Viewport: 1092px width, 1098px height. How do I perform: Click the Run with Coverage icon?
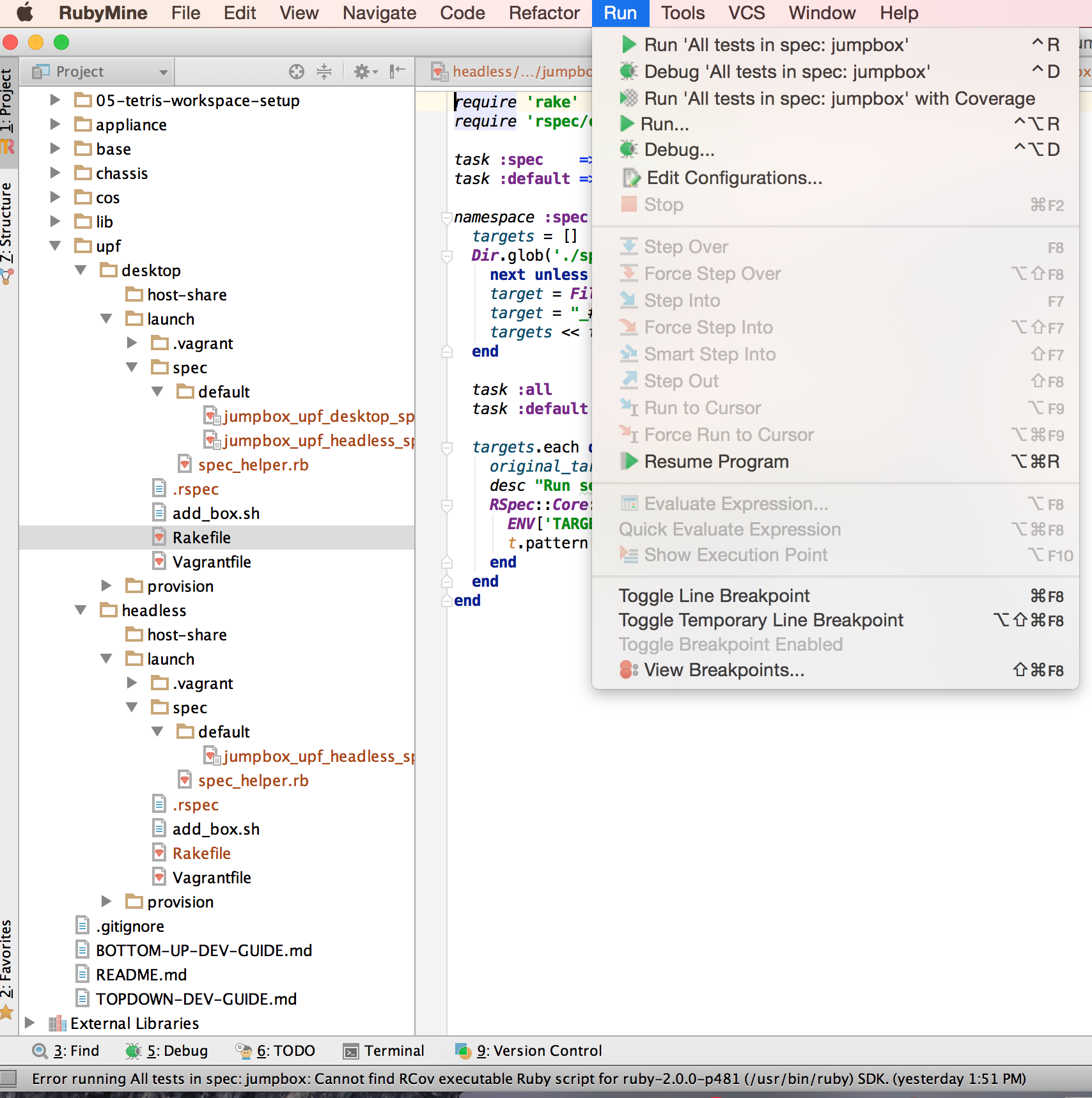[629, 98]
